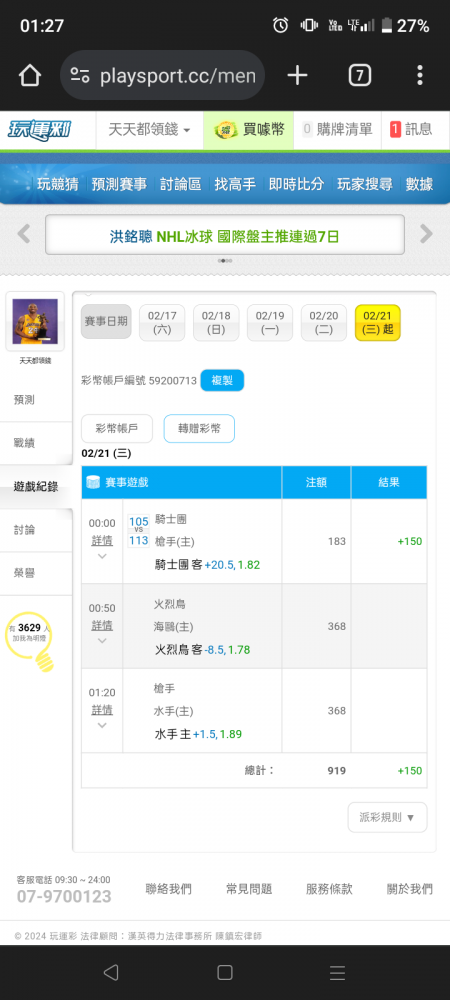Screen dimensions: 450x1000
Task: Select the 02/19 (一) date
Action: (x=270, y=323)
